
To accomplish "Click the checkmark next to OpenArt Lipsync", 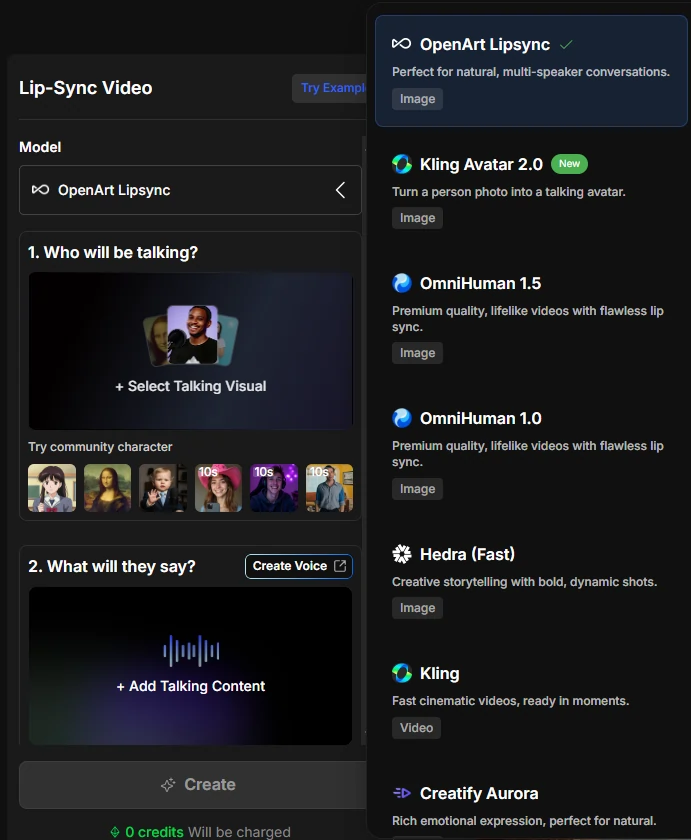I will point(566,45).
